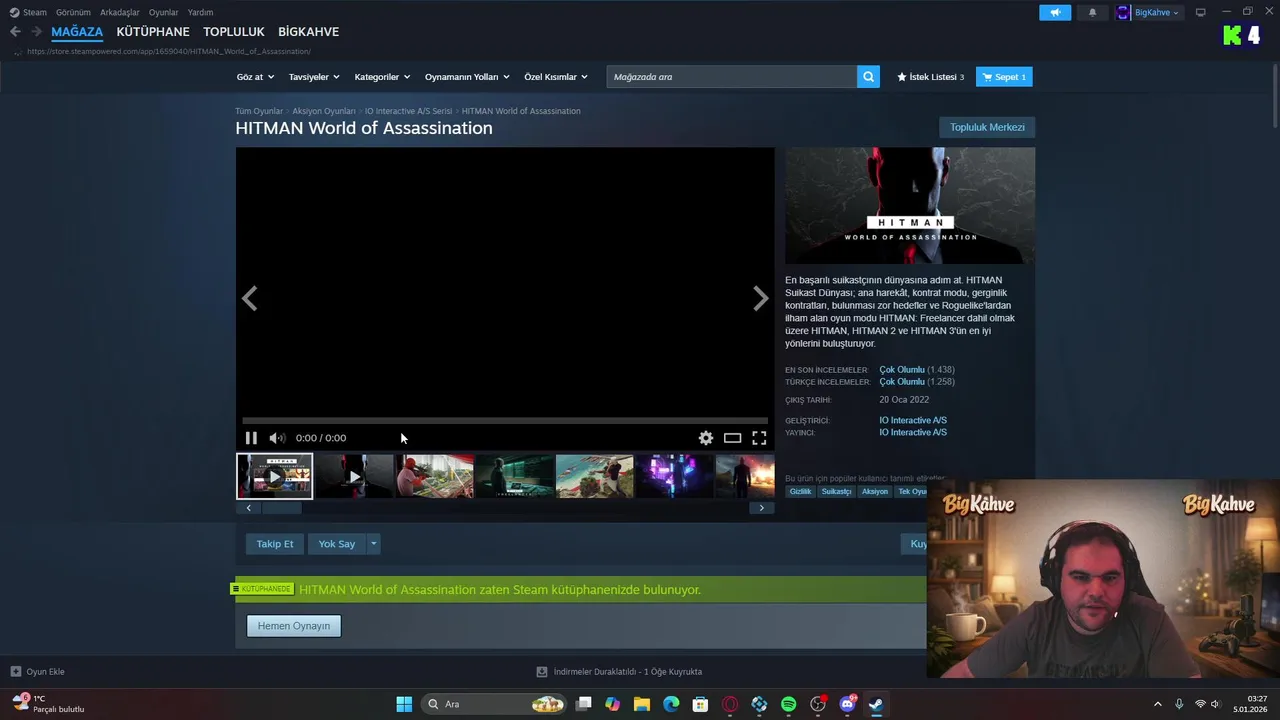
Task: Show next media with right arrow
Action: click(760, 298)
